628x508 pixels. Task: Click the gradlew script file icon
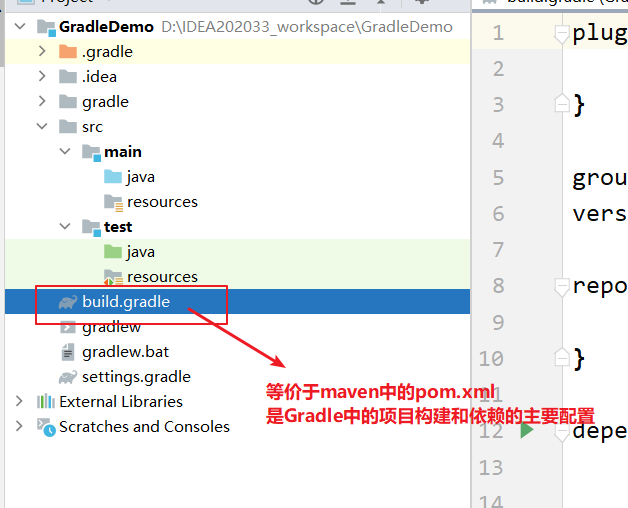(x=68, y=327)
